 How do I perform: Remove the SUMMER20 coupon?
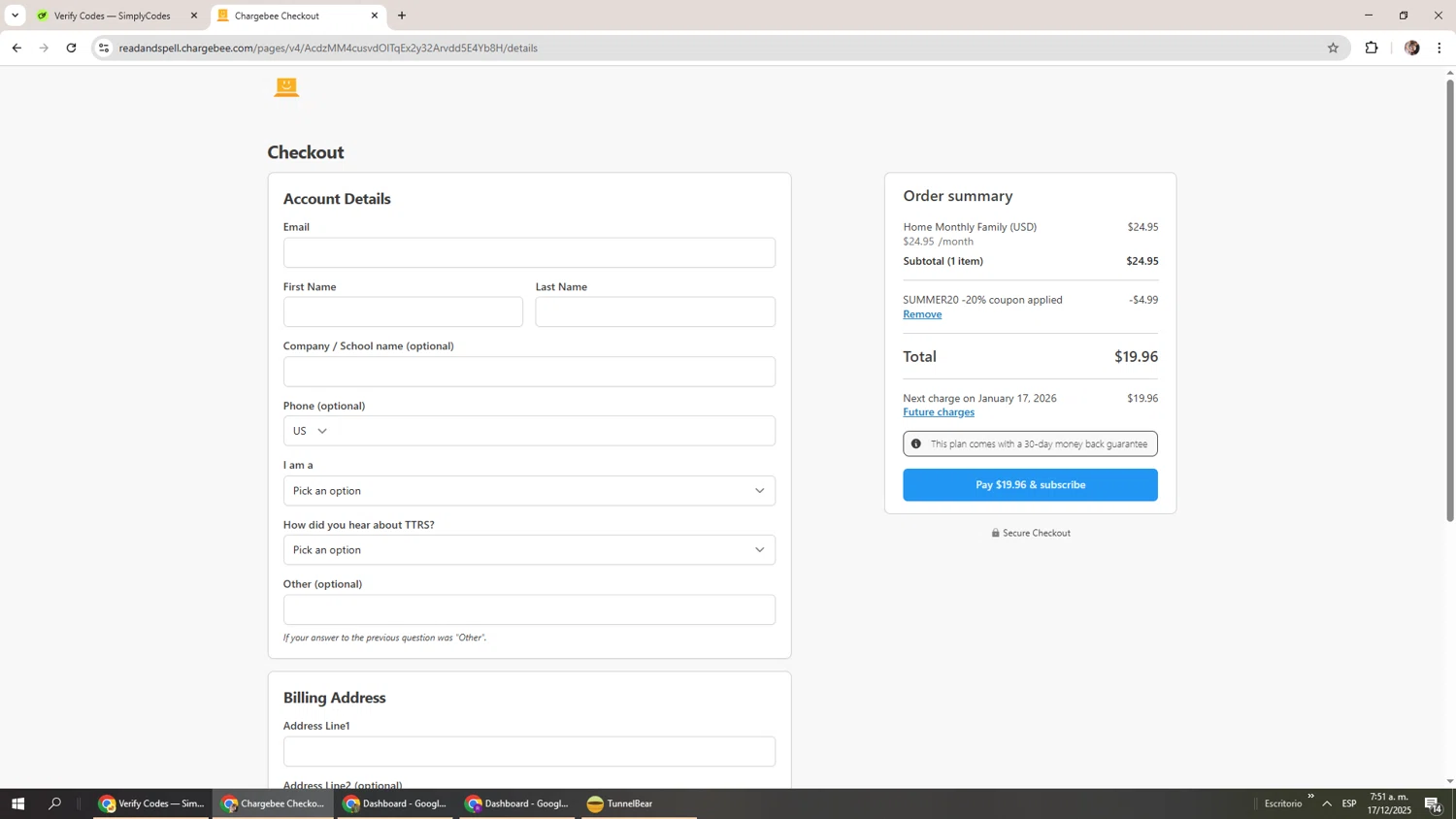922,314
